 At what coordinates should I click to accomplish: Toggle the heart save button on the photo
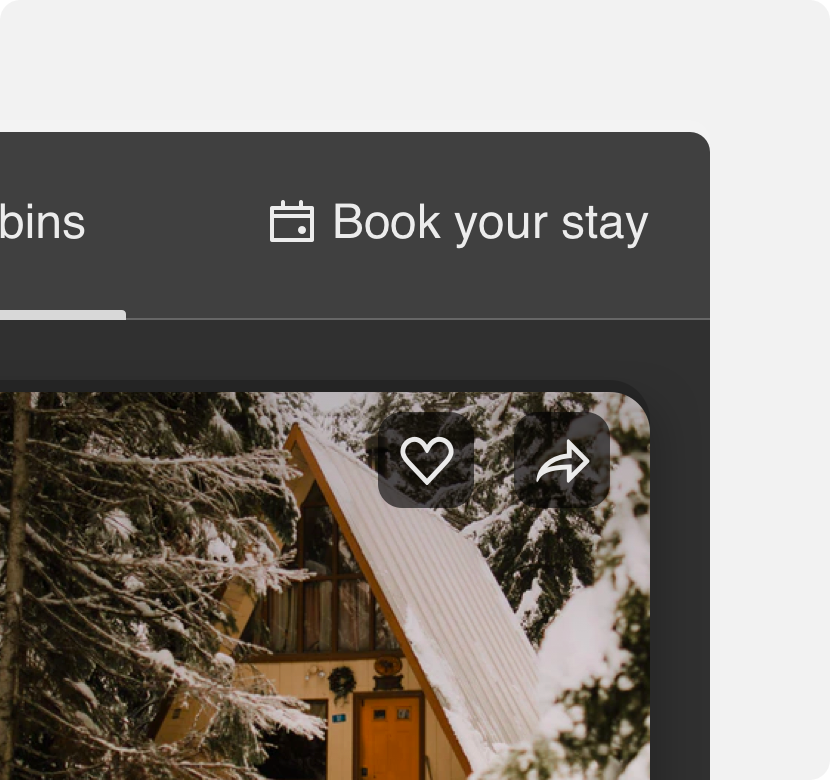[426, 460]
